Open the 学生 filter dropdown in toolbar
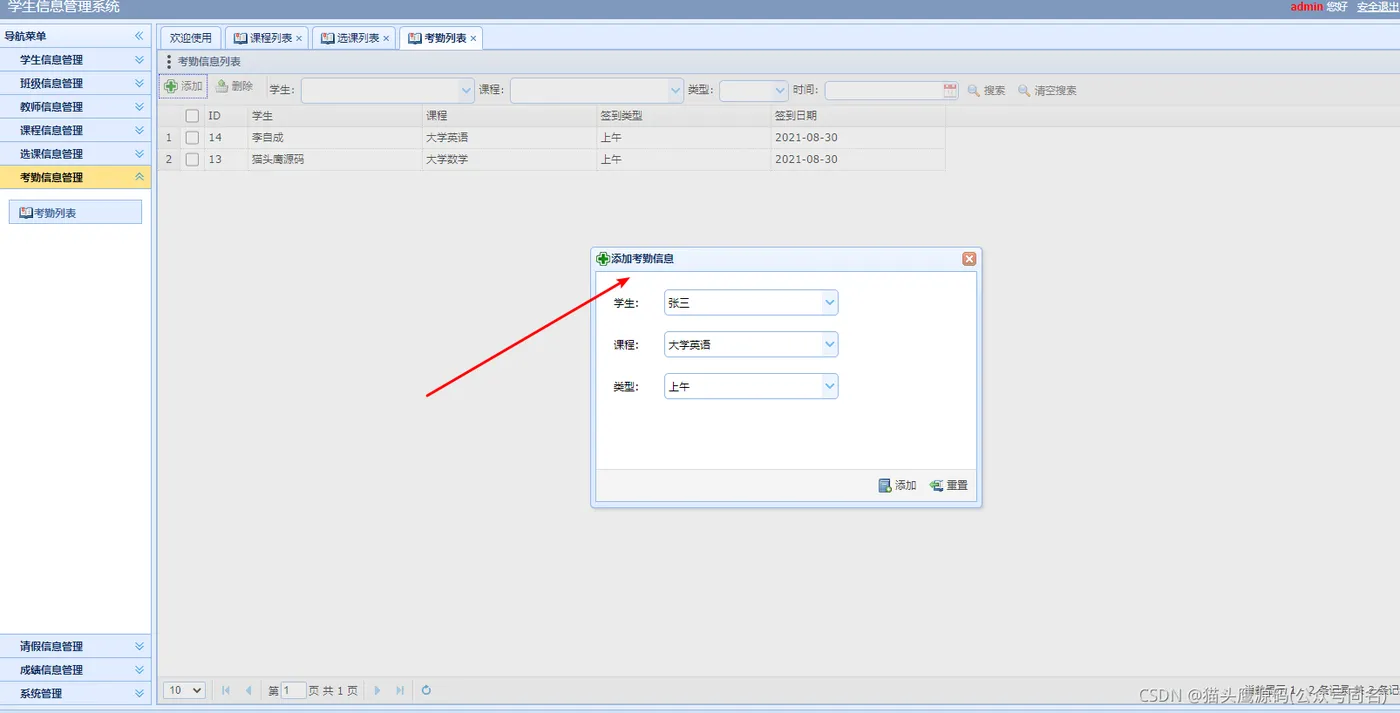Image resolution: width=1400 pixels, height=713 pixels. 466,90
